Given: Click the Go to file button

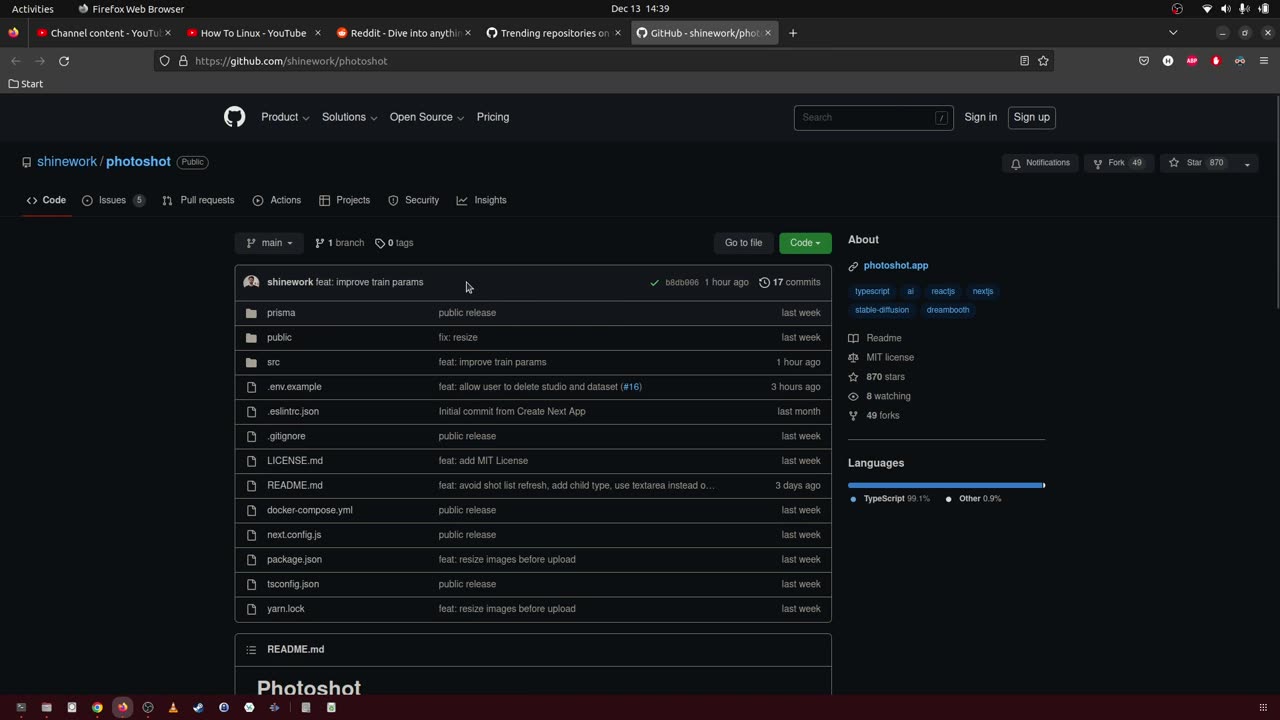Looking at the screenshot, I should 743,243.
